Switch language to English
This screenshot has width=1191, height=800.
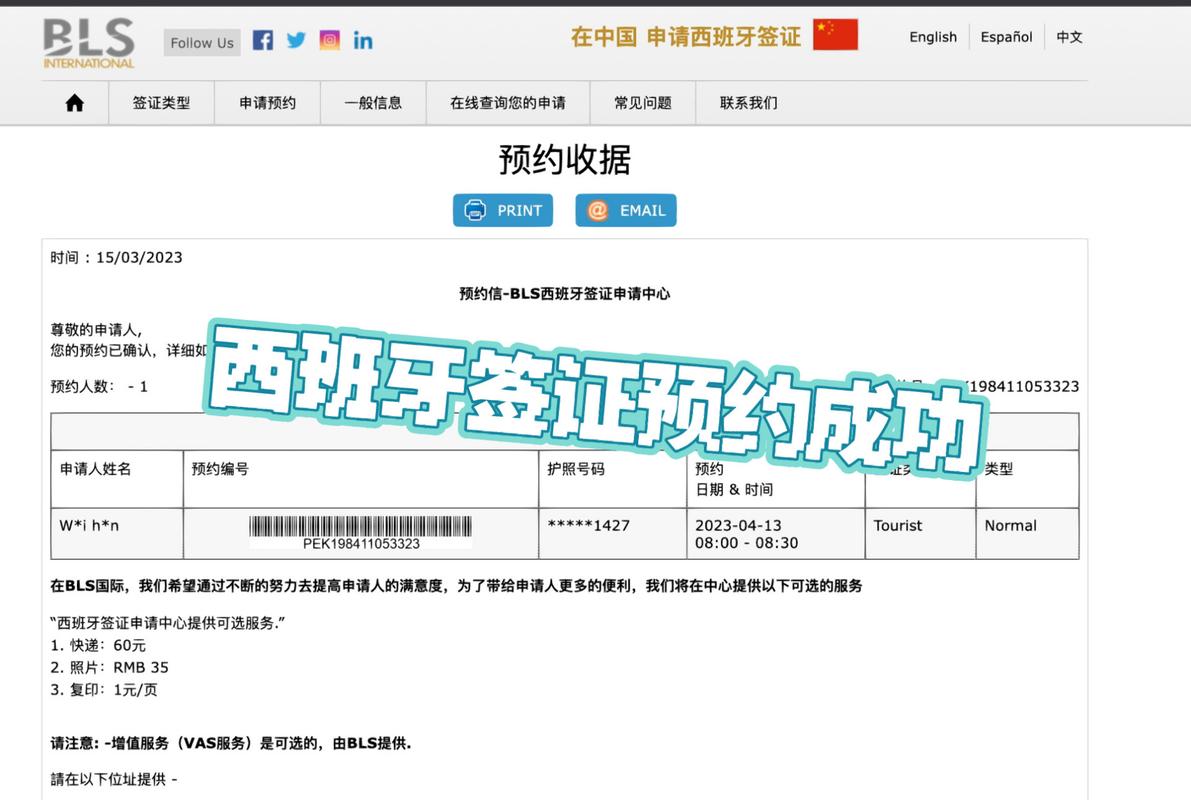(933, 36)
